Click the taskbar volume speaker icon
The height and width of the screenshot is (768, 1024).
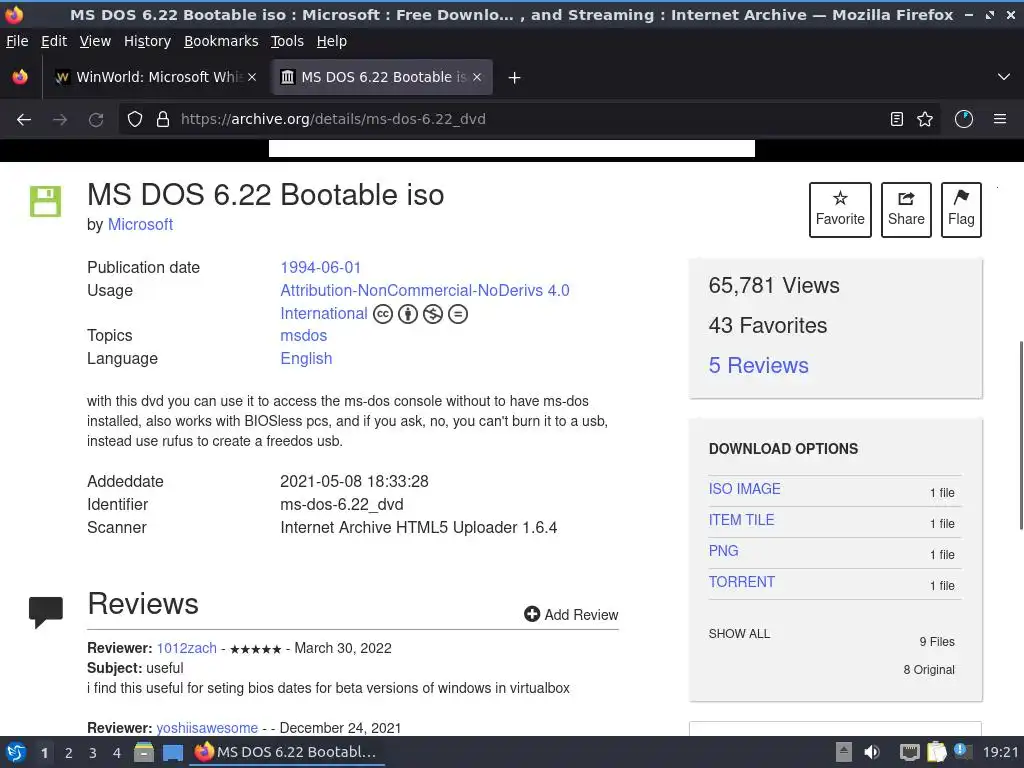[x=872, y=752]
